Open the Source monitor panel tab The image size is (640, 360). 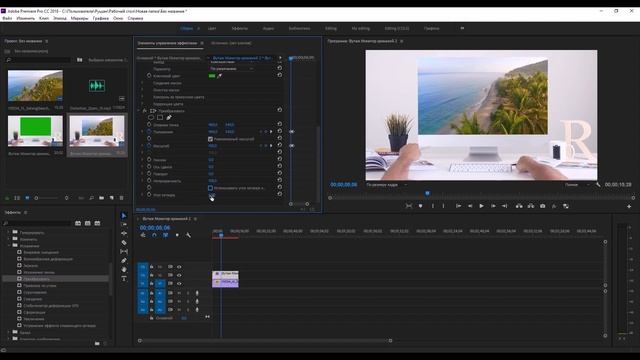pos(231,43)
